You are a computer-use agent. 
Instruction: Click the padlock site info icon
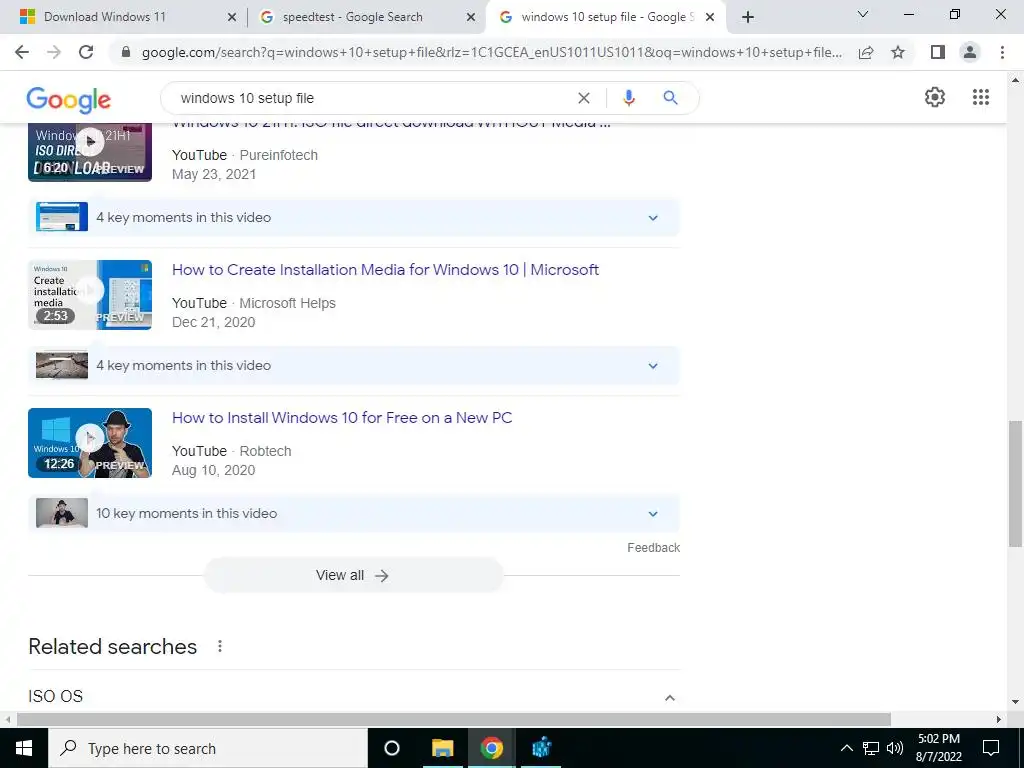tap(126, 52)
